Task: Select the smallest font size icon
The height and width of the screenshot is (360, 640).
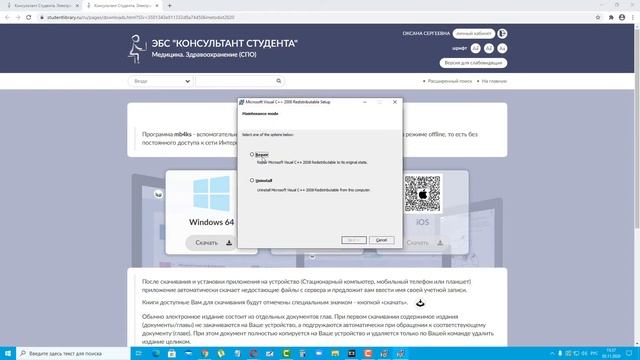Action: [476, 48]
